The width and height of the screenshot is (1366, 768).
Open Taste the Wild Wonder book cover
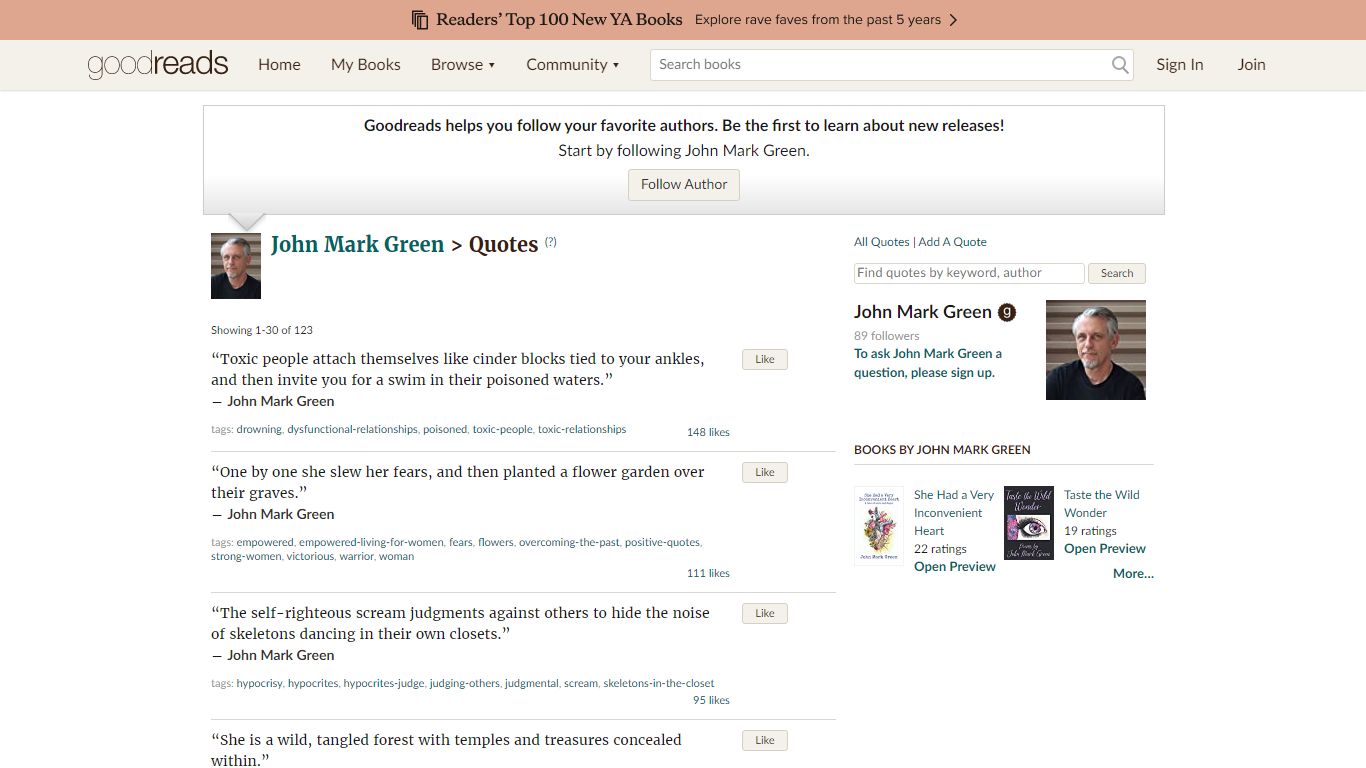1029,523
